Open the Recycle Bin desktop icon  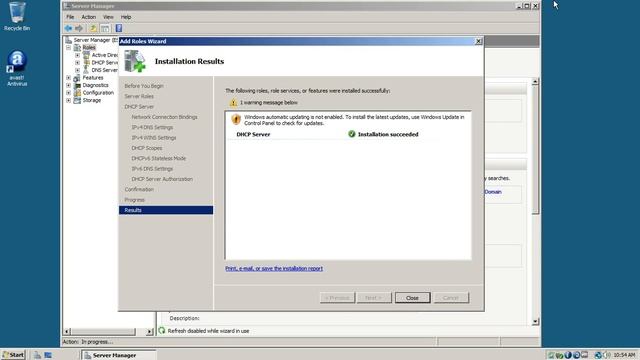(17, 16)
